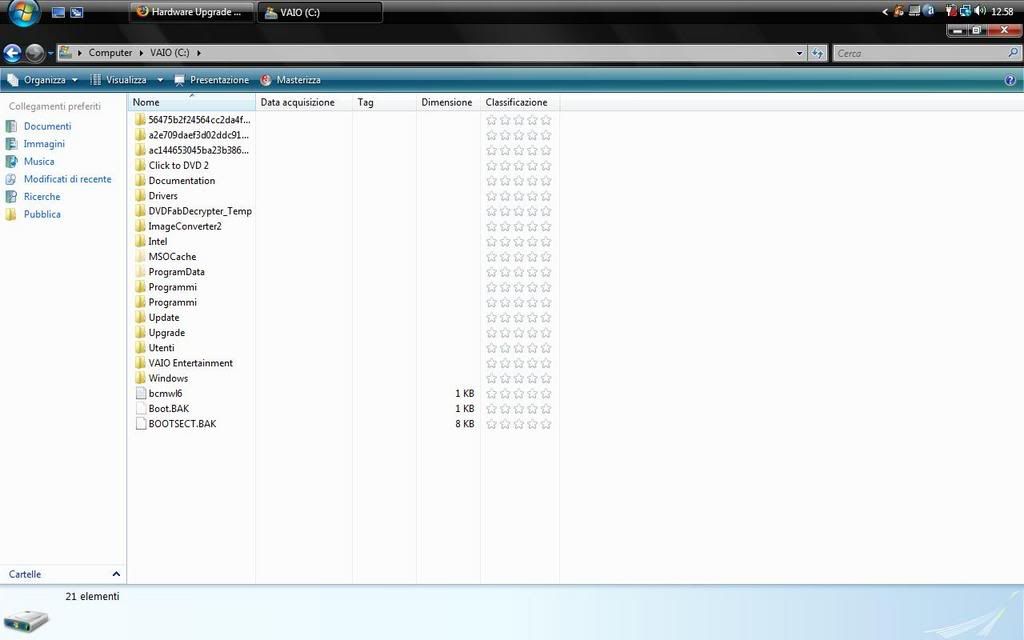Rate ImageConverter2 with three stars
The width and height of the screenshot is (1024, 640).
(x=519, y=226)
